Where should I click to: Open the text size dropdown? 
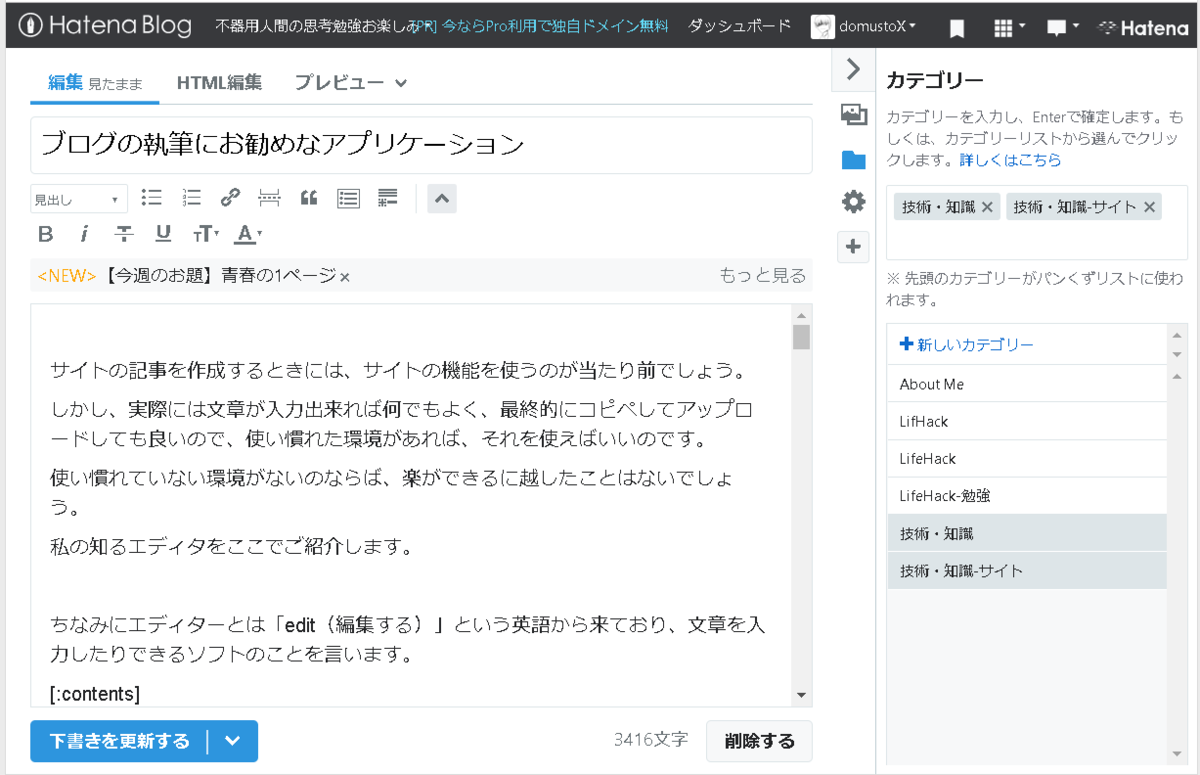click(x=205, y=234)
